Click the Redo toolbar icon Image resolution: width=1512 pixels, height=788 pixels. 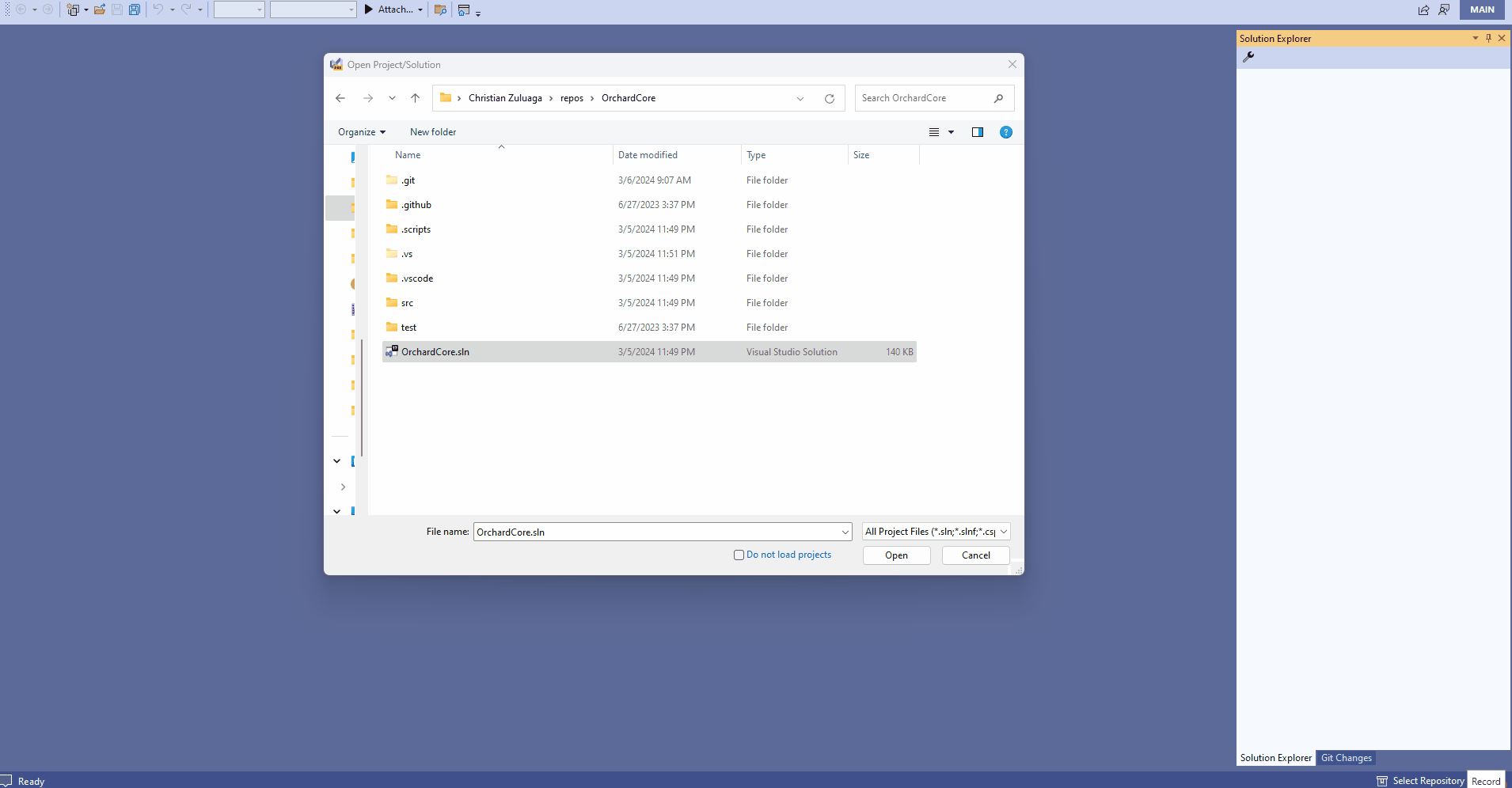[x=186, y=9]
